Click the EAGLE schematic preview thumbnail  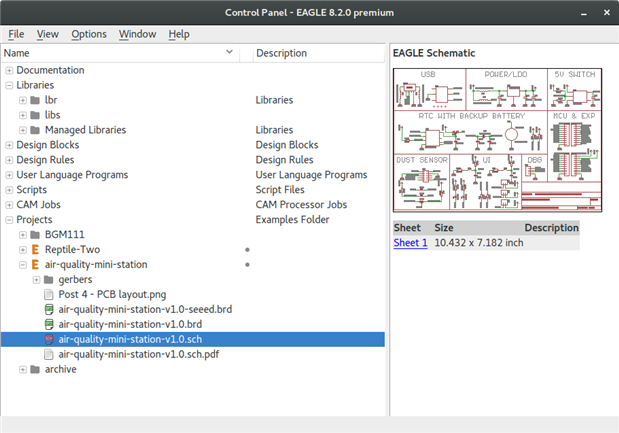(x=498, y=140)
